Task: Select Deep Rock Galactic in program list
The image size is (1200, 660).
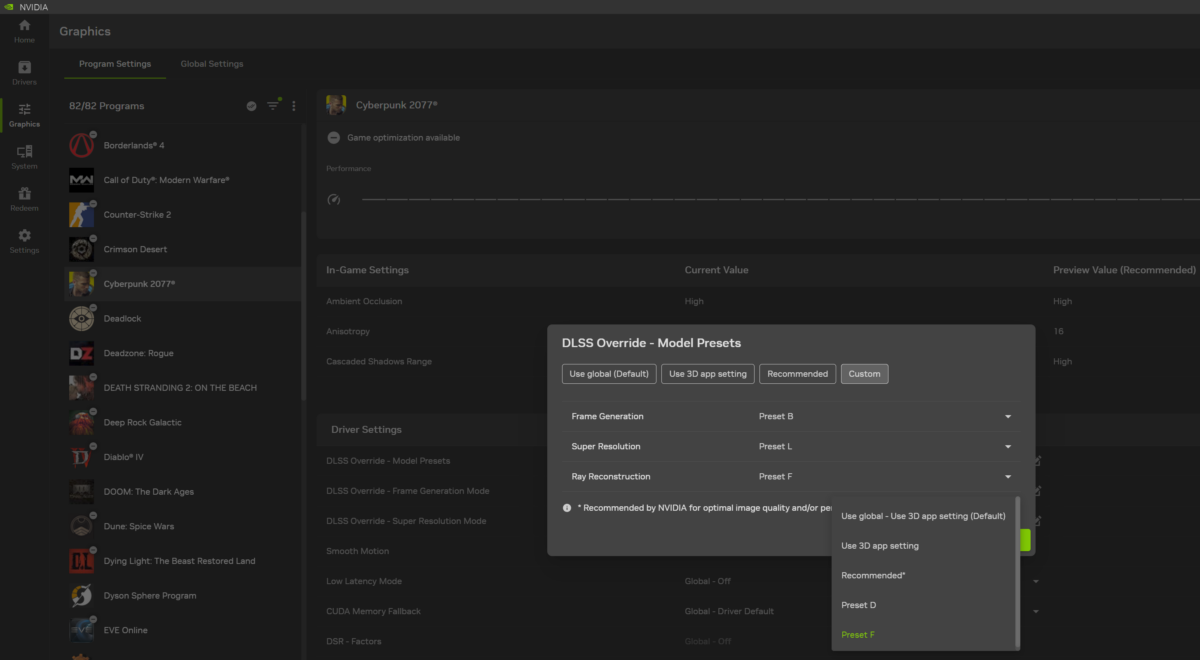Action: click(183, 422)
